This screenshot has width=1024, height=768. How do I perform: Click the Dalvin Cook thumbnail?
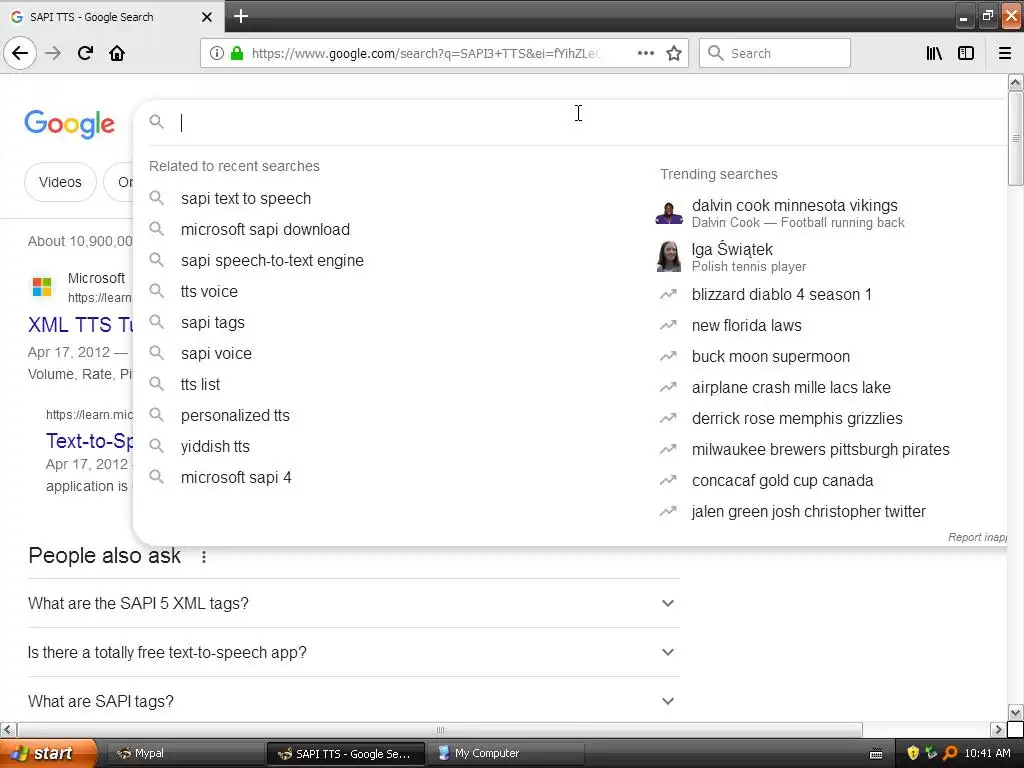click(669, 213)
